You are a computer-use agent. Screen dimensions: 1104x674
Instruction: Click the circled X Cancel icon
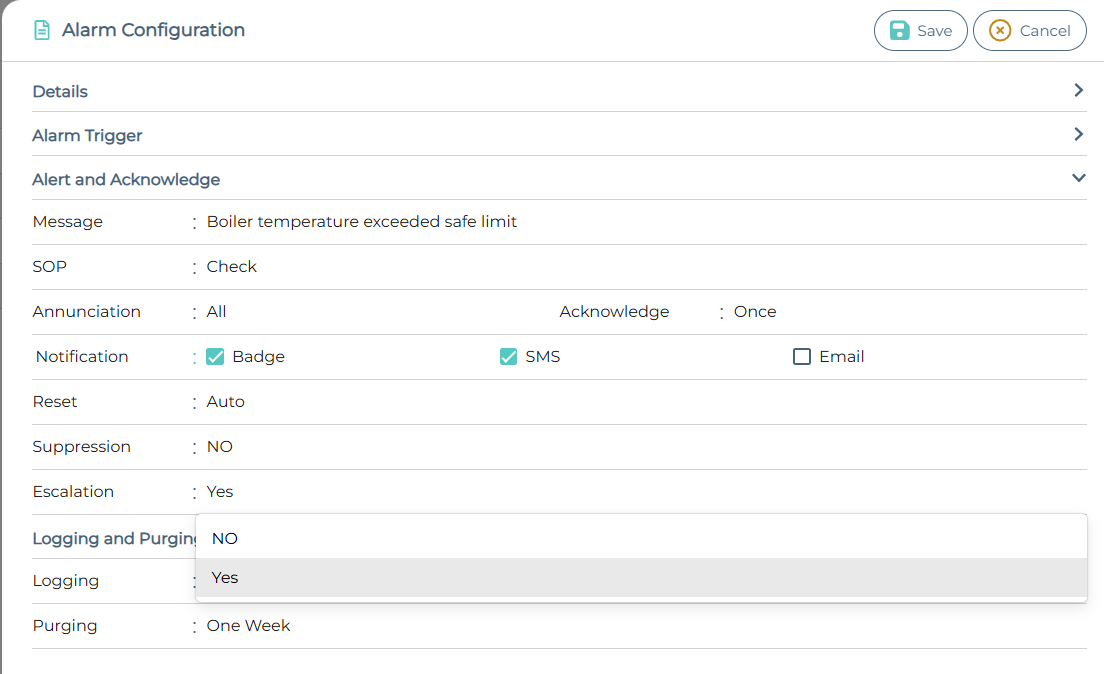point(1000,31)
